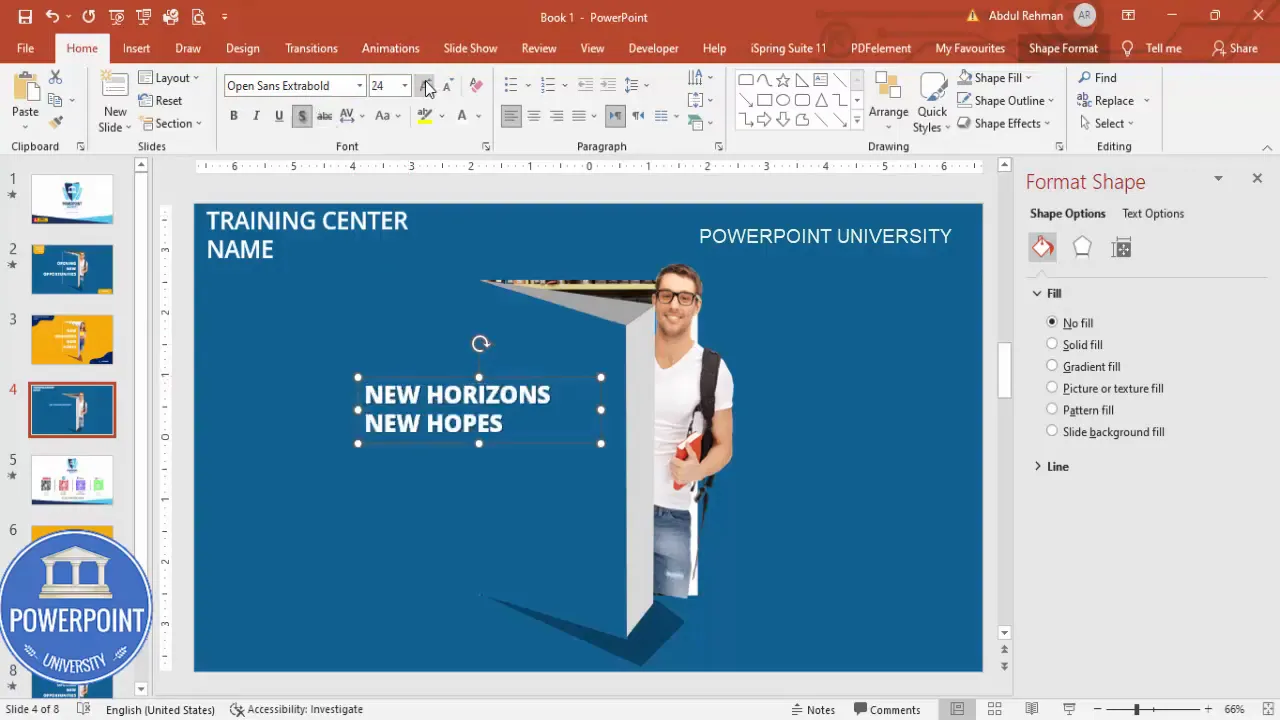Open the Effects pentagon icon
The width and height of the screenshot is (1280, 720).
pyautogui.click(x=1082, y=248)
